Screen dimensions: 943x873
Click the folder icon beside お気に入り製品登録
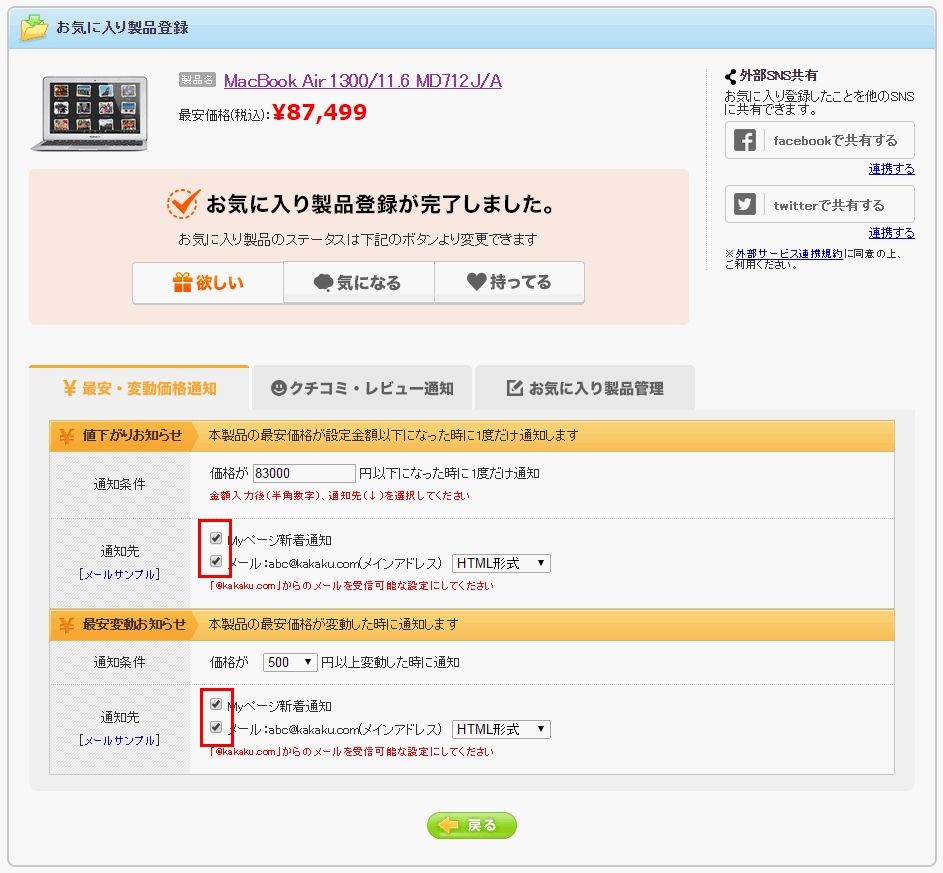(34, 28)
